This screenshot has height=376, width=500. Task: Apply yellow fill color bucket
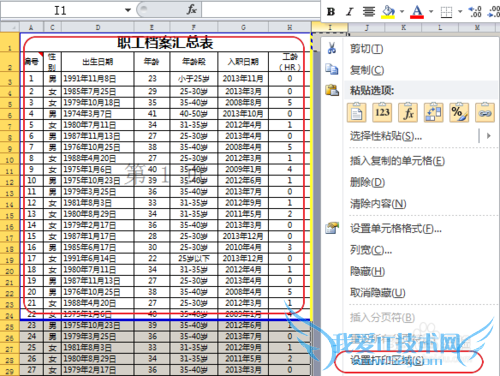coord(388,12)
